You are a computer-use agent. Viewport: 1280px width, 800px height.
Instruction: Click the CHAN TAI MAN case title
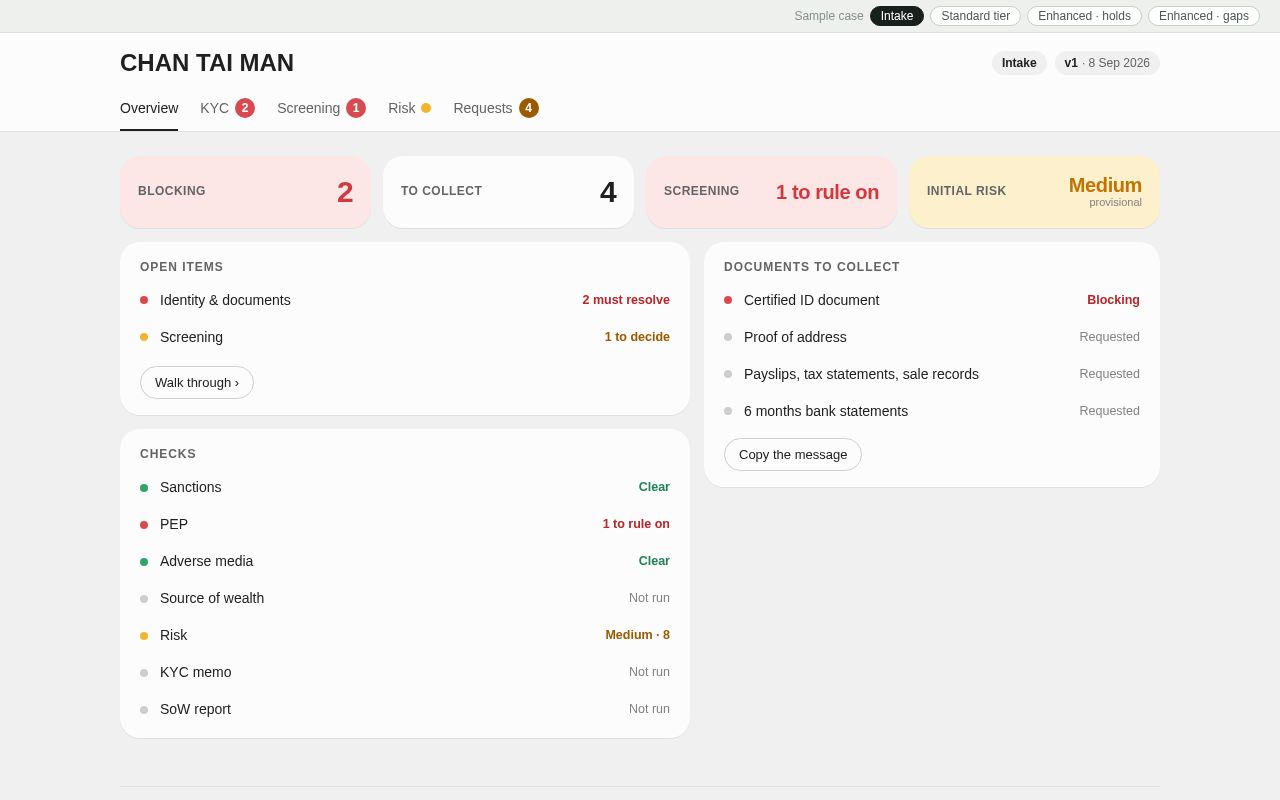(207, 63)
